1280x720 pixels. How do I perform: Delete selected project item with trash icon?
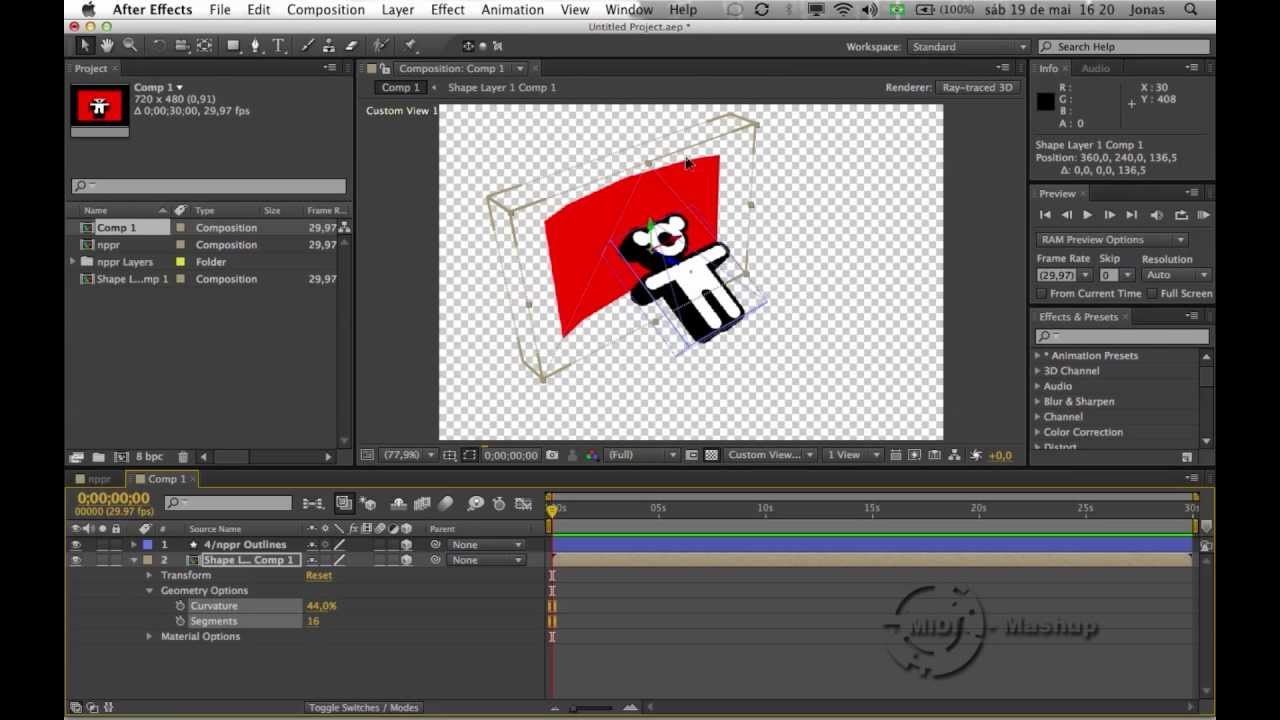click(x=183, y=457)
